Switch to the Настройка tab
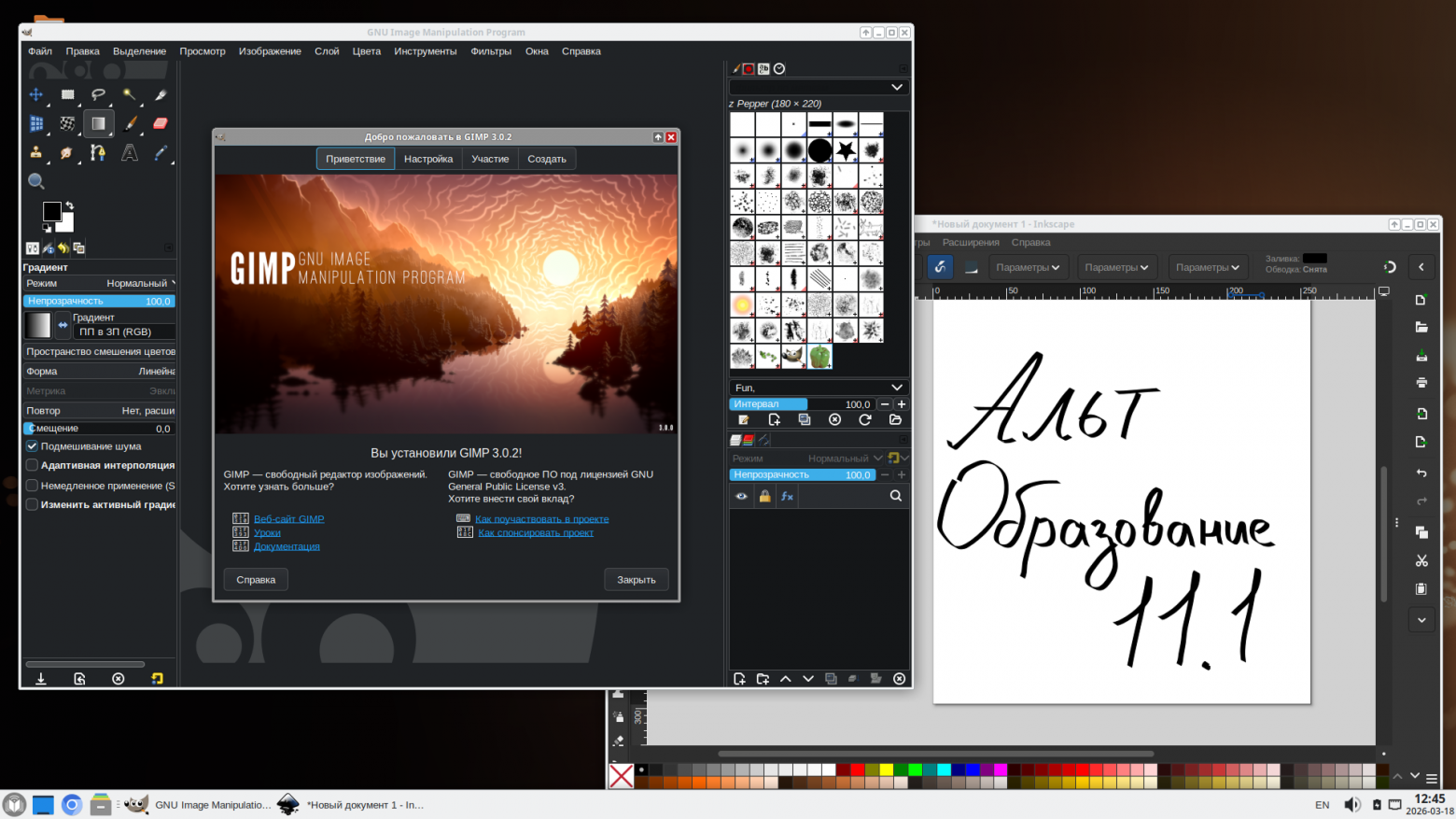Image resolution: width=1456 pixels, height=819 pixels. (x=428, y=159)
